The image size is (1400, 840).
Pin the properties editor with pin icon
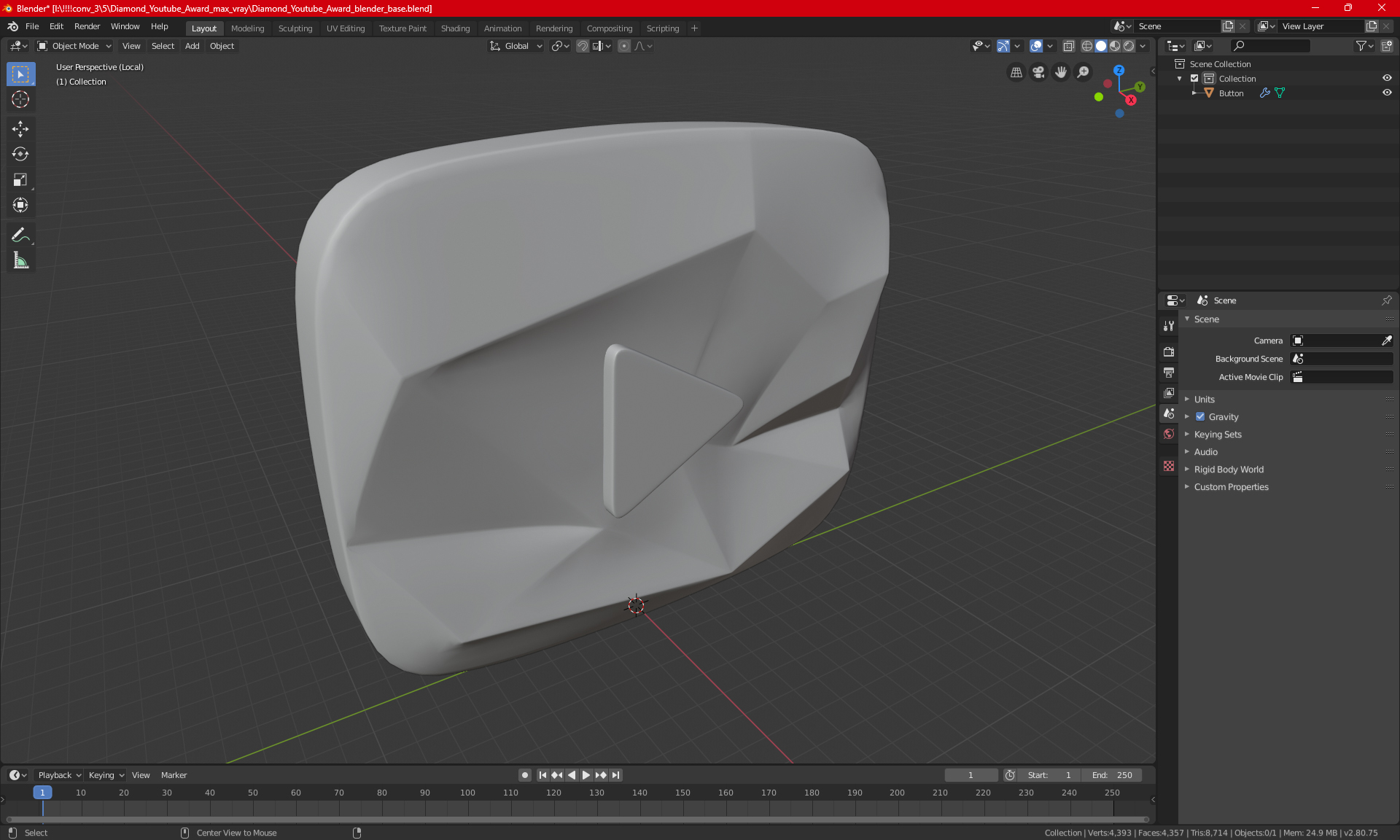(x=1386, y=300)
